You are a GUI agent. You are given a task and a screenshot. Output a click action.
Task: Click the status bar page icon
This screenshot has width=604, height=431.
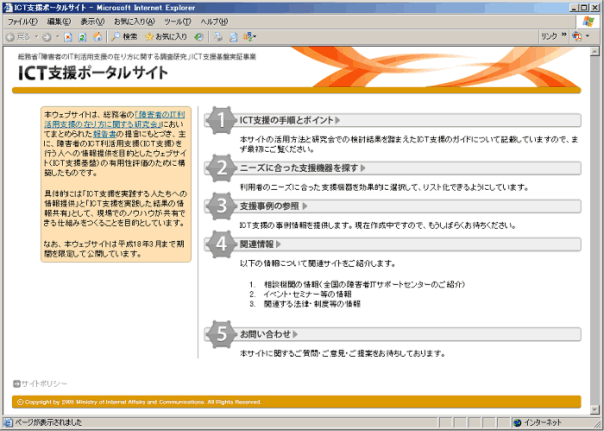[8, 423]
